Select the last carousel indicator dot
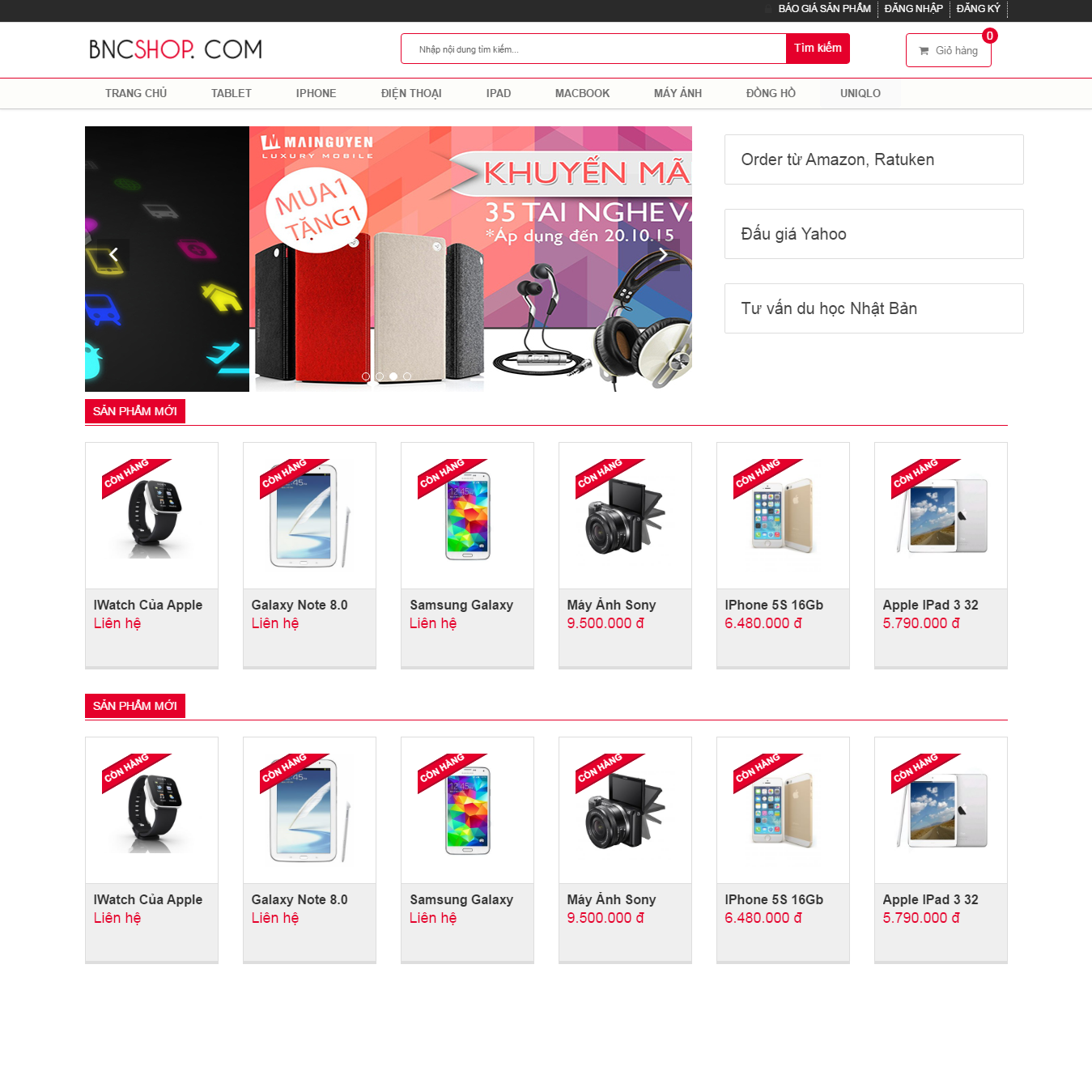The width and height of the screenshot is (1092, 1092). click(x=407, y=376)
